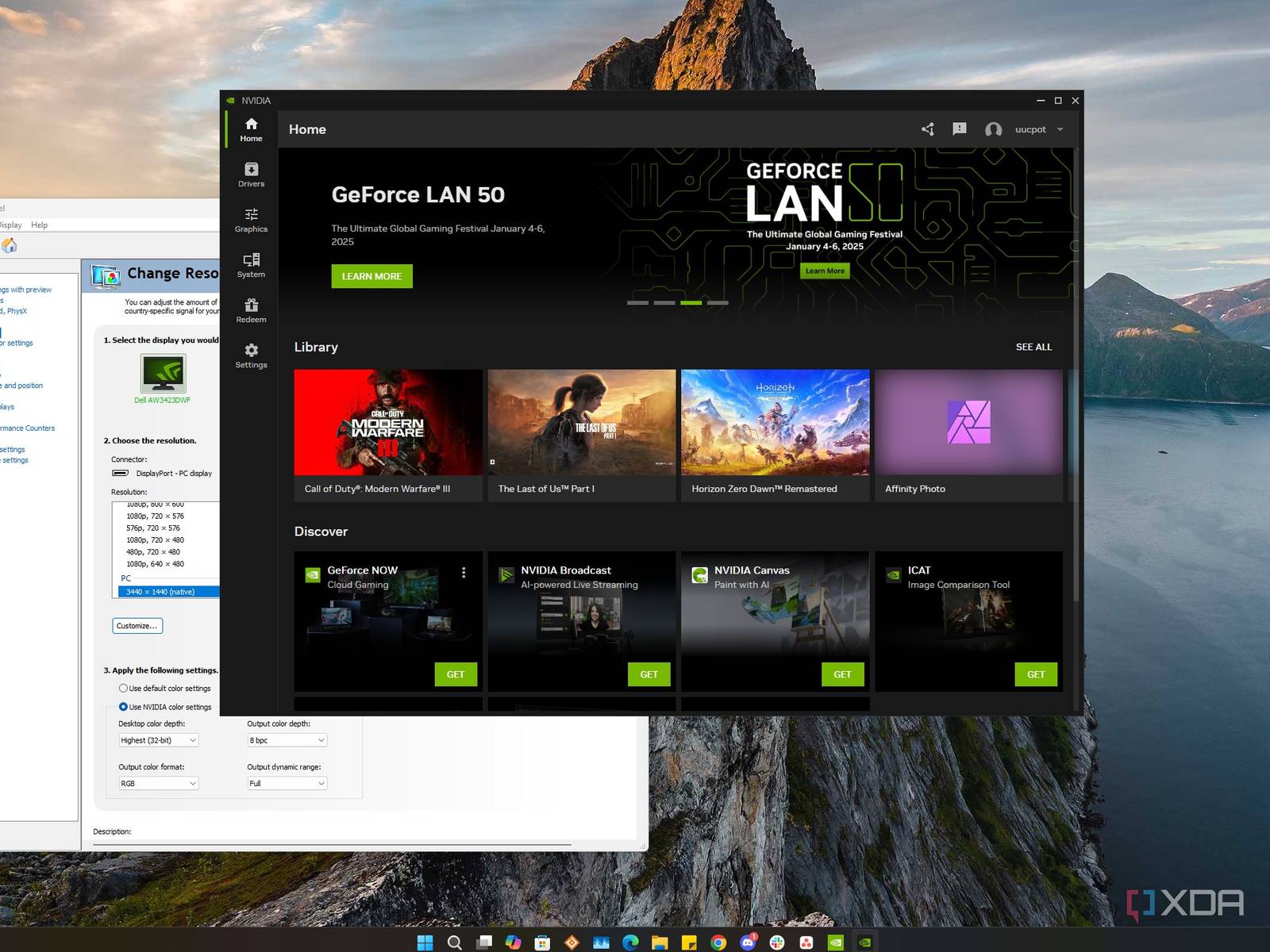The height and width of the screenshot is (952, 1270).
Task: Click the Redeem sidebar icon
Action: 251,310
